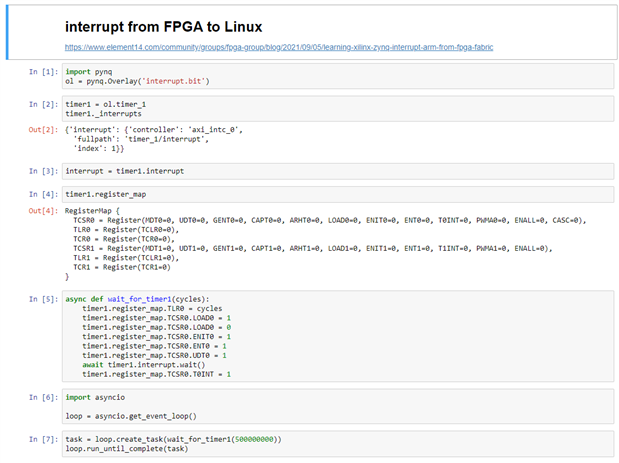Viewport: 619px width, 463px height.
Task: Click the Out[4] prompt label
Action: [x=45, y=210]
